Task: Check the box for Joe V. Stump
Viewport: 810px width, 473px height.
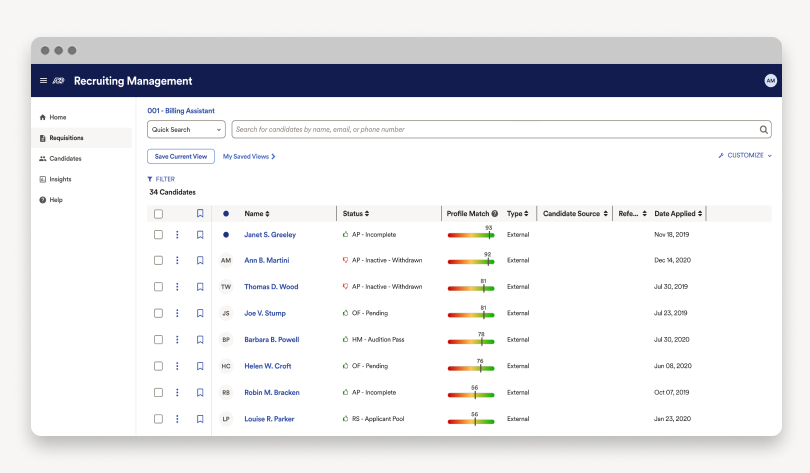Action: tap(159, 313)
